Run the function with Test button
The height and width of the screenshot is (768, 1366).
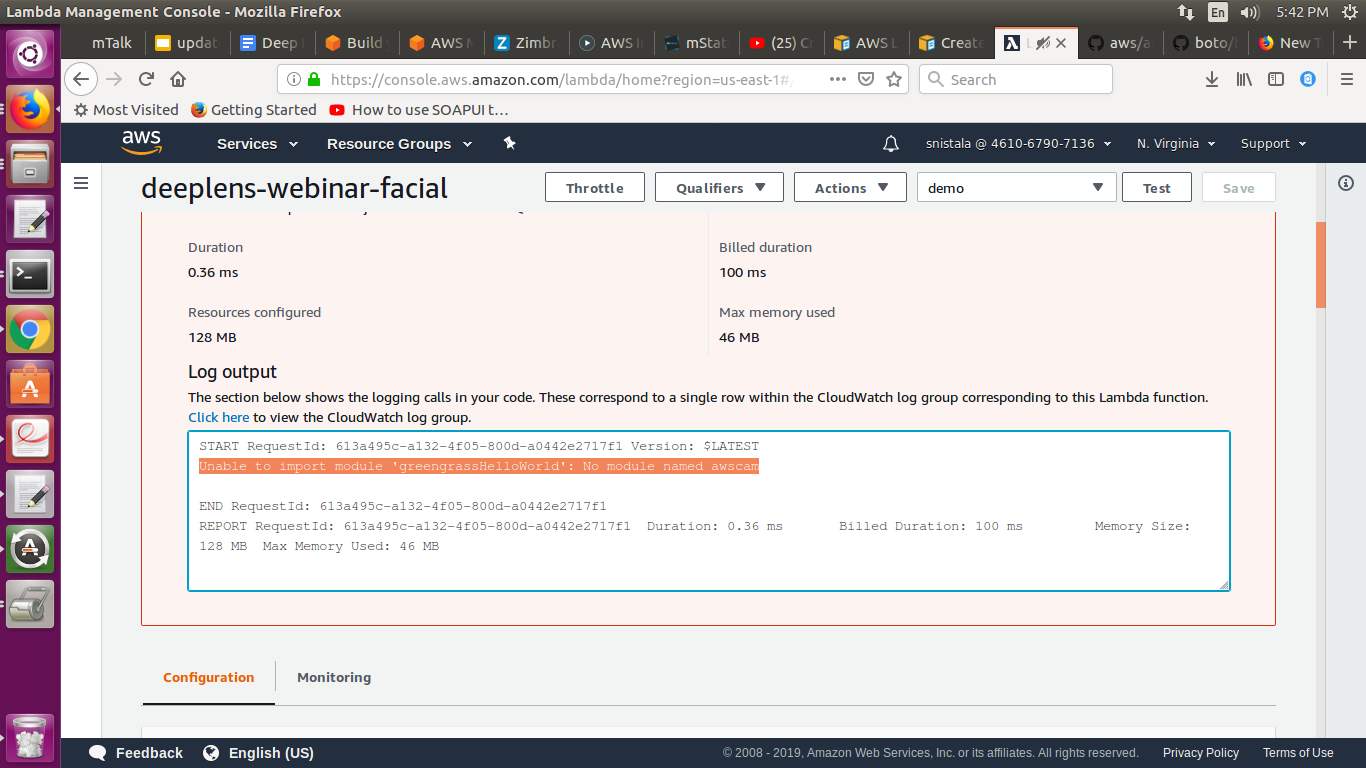coord(1157,188)
